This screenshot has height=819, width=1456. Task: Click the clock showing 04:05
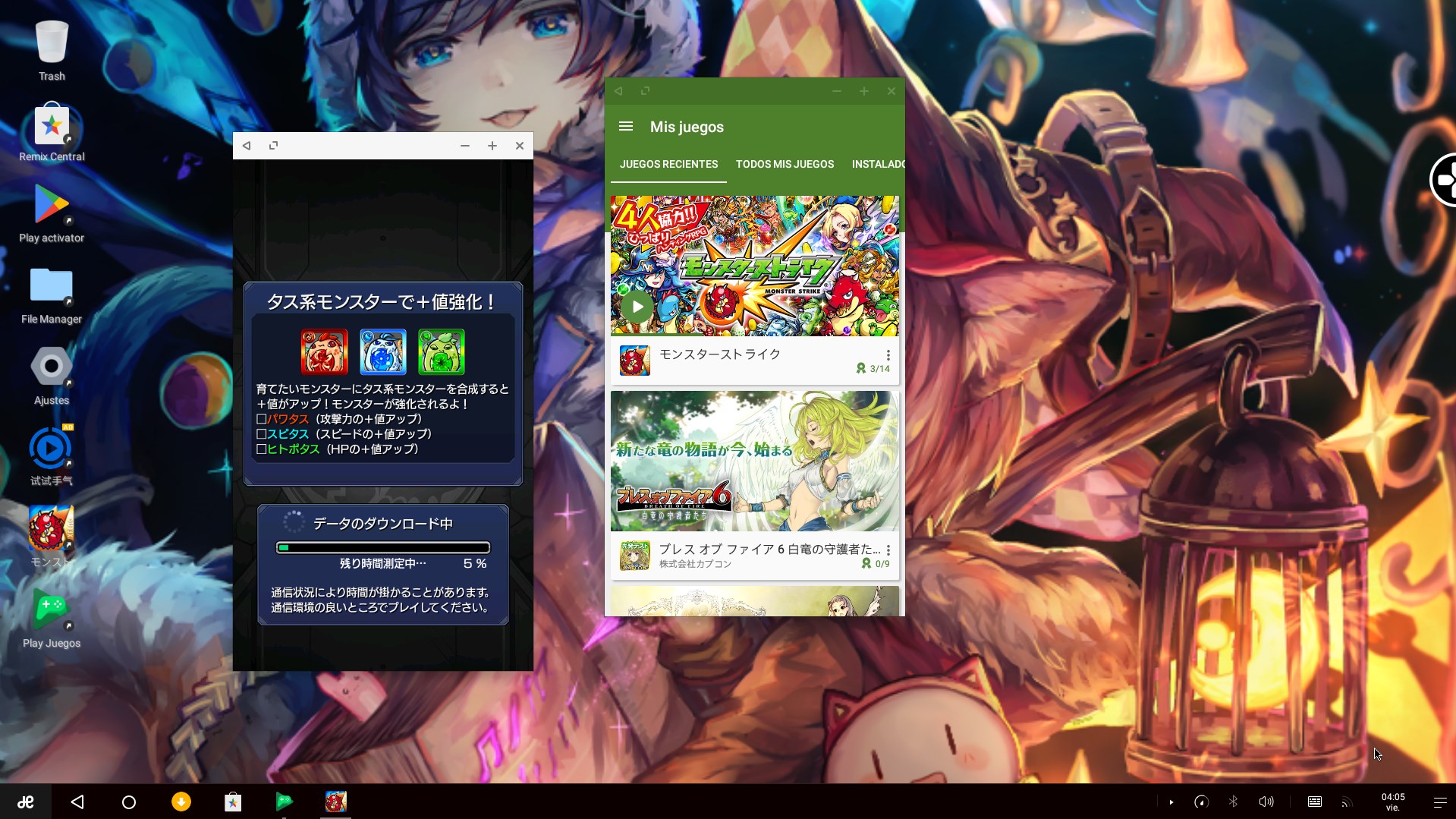pos(1393,802)
